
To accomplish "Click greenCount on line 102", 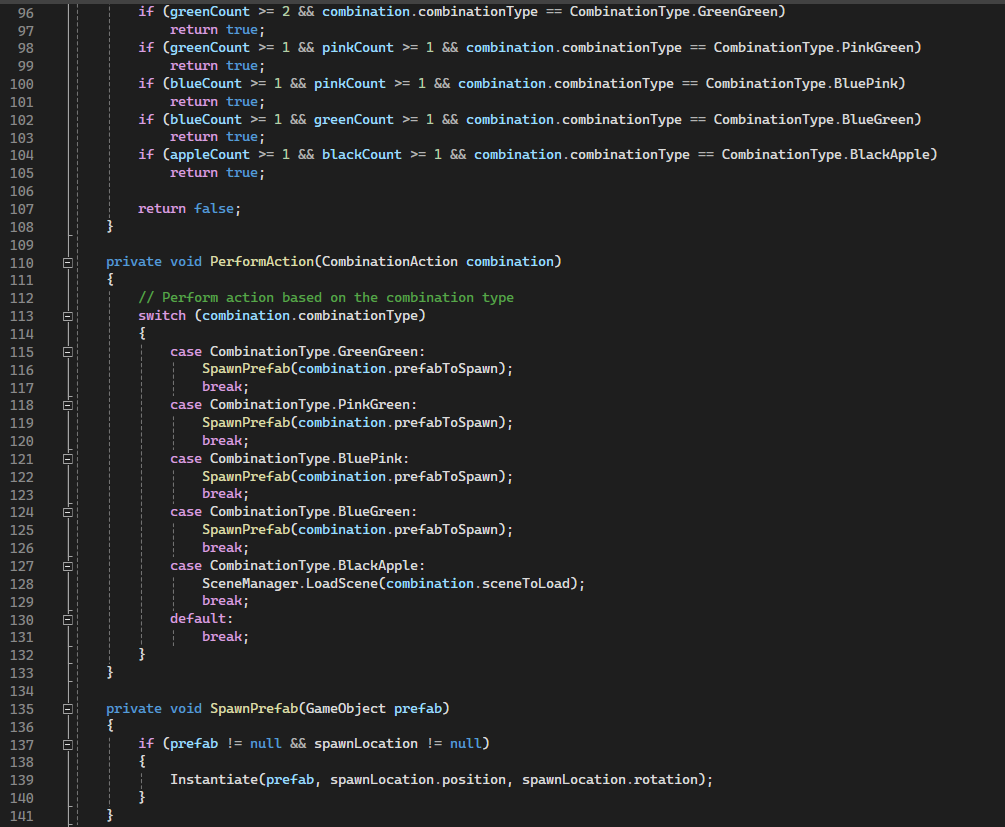I will pos(354,119).
